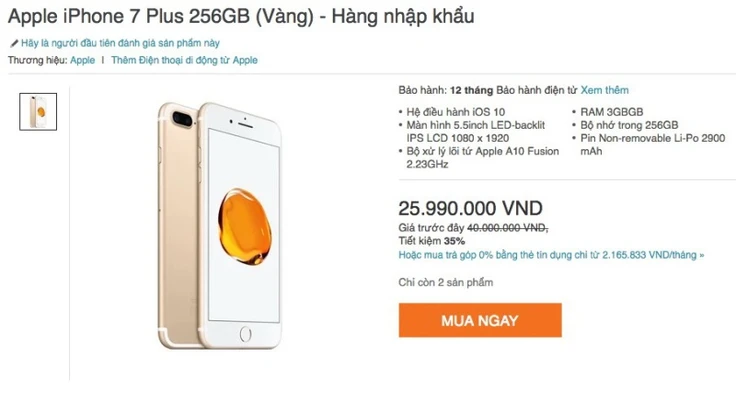Click the pencil review icon
Viewport: 736px width, 415px height.
pyautogui.click(x=14, y=44)
